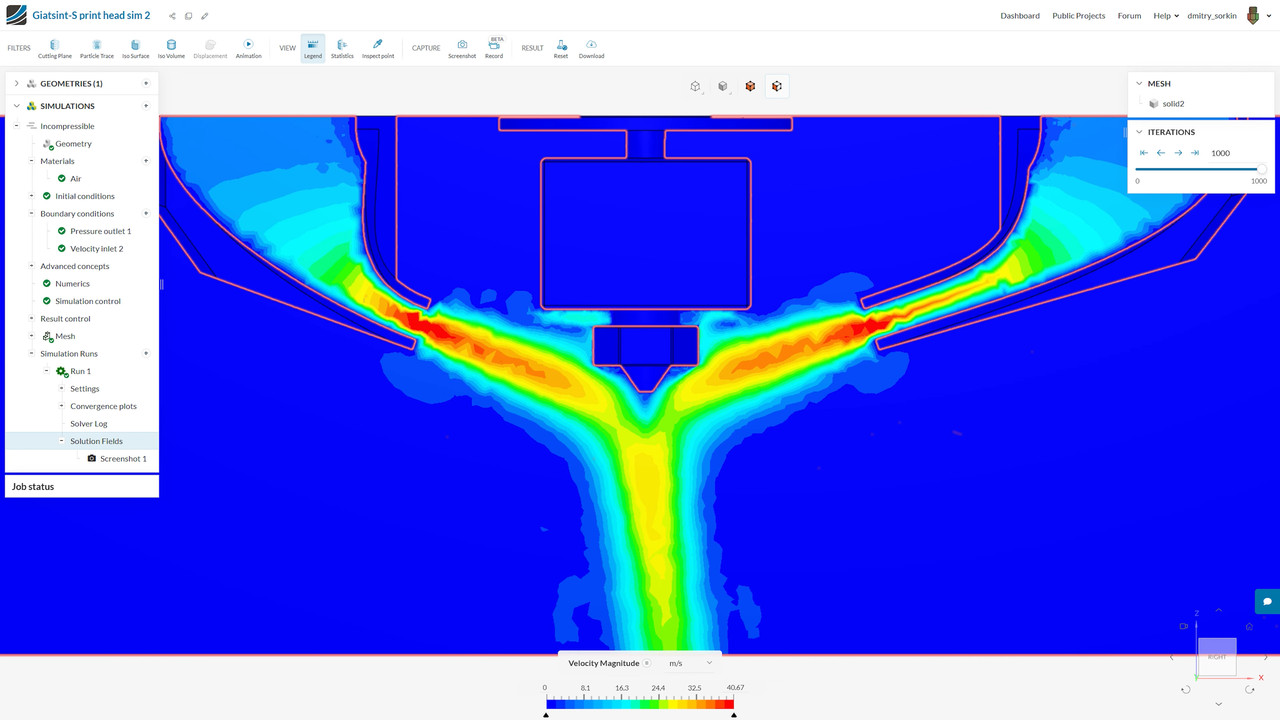Click the iterations slider handle

[1262, 169]
